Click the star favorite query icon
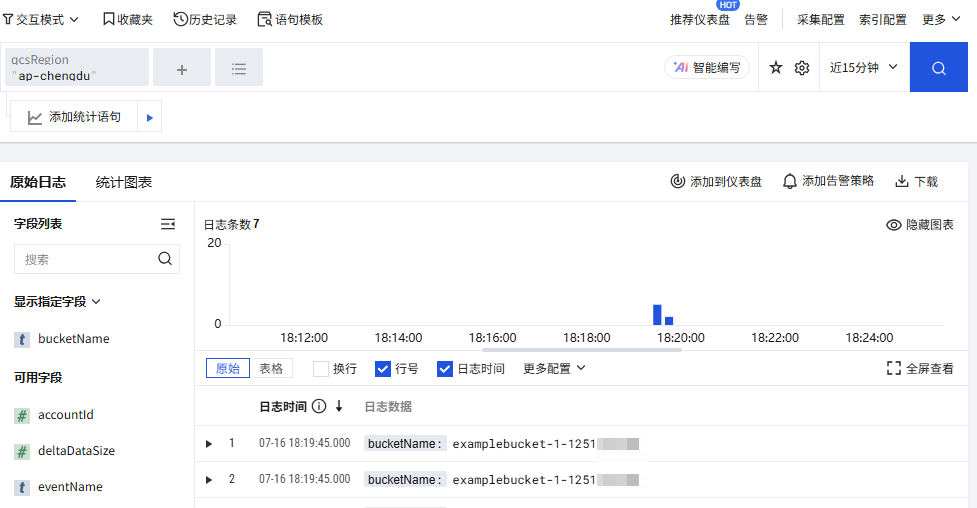This screenshot has height=508, width=977. (x=776, y=68)
